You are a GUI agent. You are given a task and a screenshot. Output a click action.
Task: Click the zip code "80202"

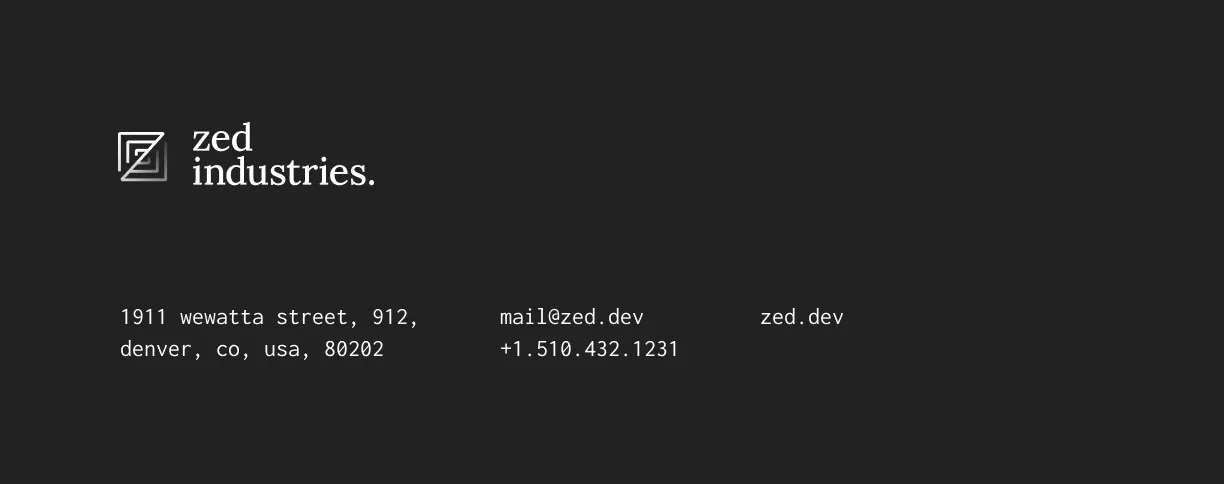(354, 349)
